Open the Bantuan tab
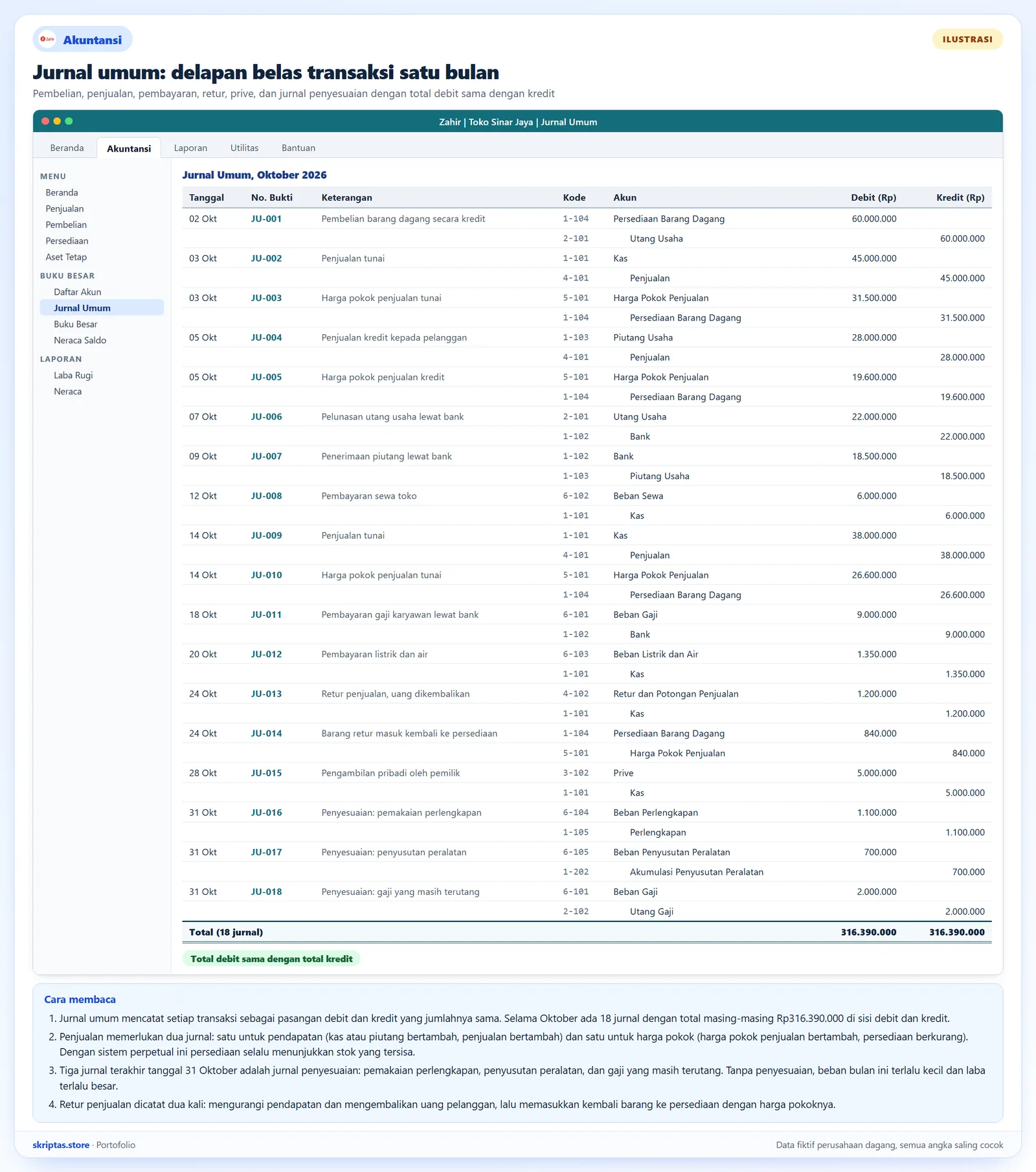Image resolution: width=1036 pixels, height=1172 pixels. 298,148
